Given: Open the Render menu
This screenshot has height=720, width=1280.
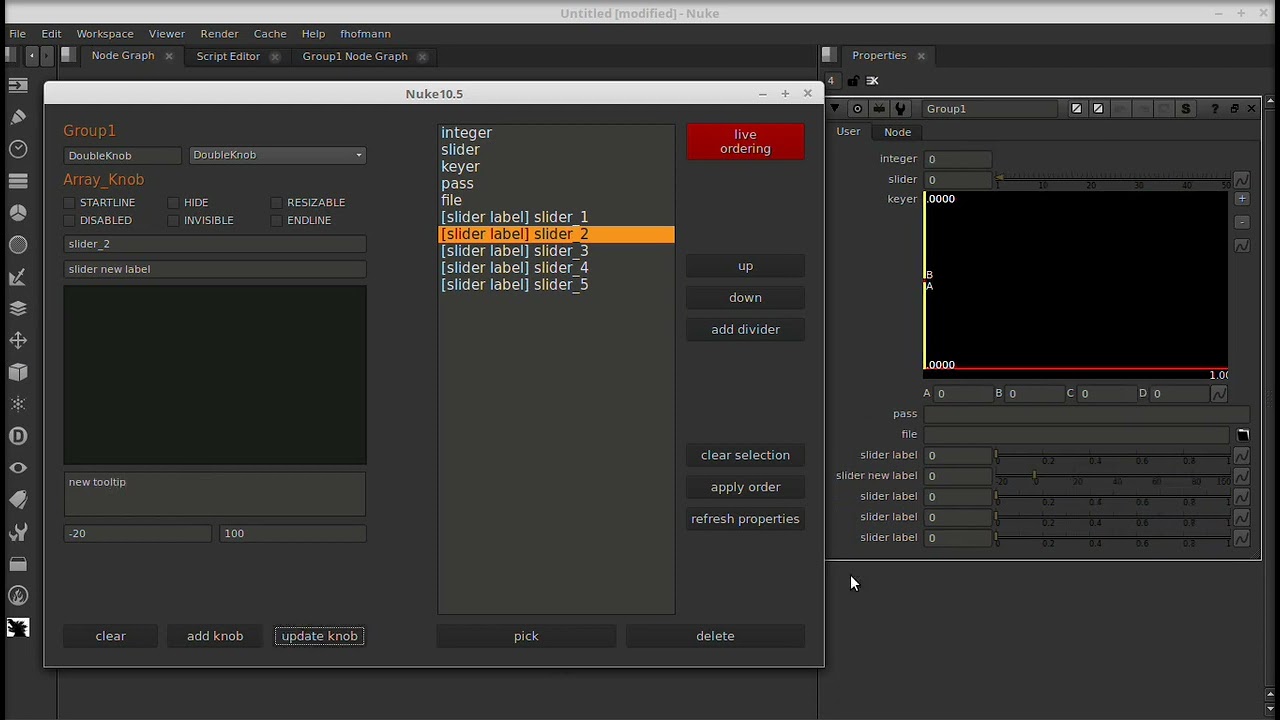Looking at the screenshot, I should point(219,34).
